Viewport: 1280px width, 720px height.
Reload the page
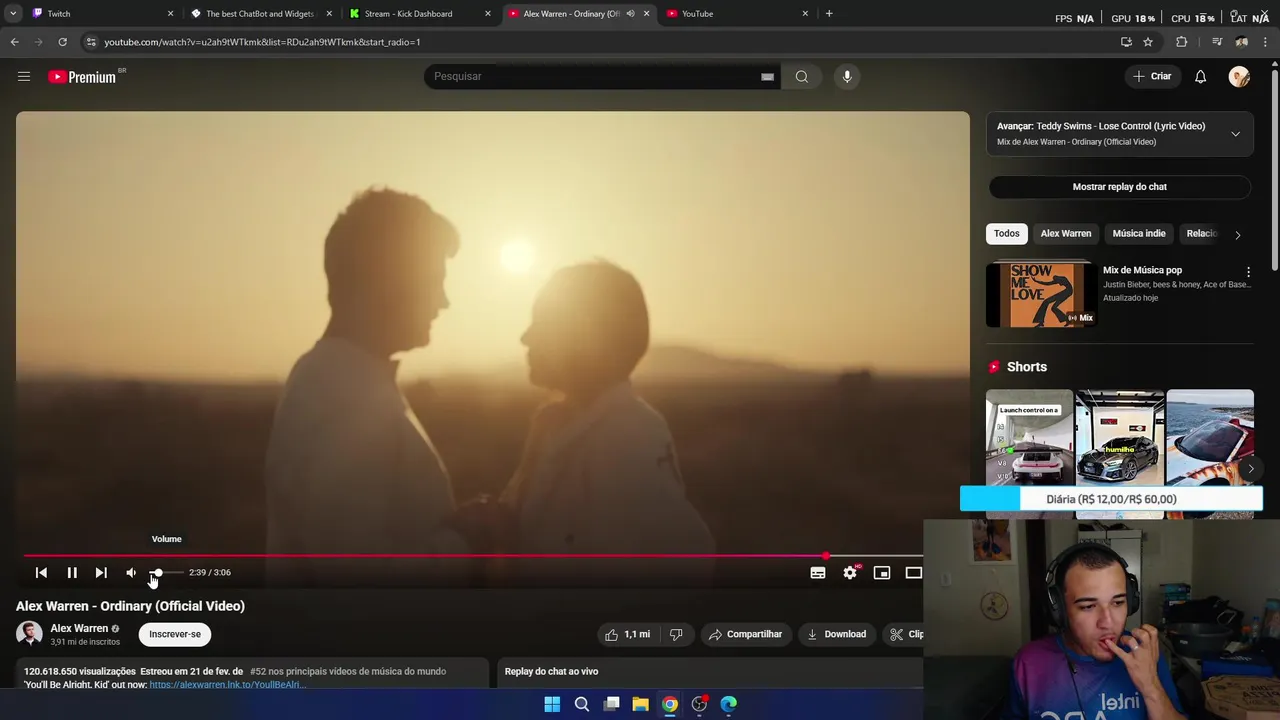(62, 42)
